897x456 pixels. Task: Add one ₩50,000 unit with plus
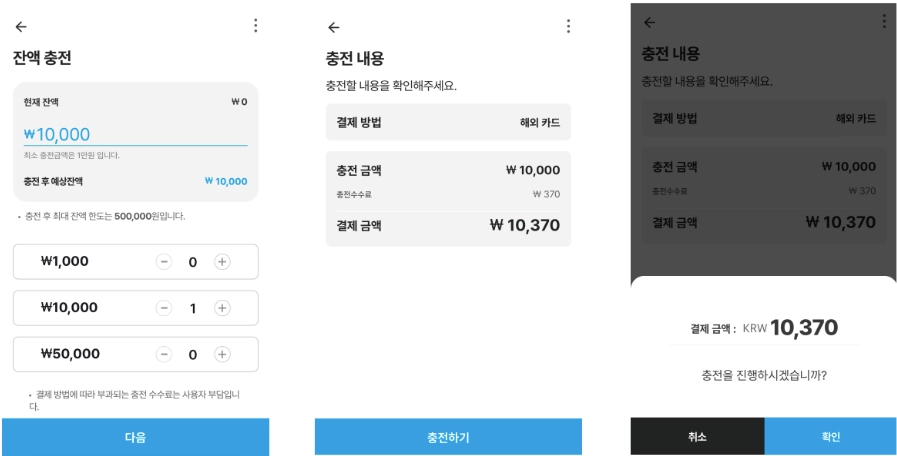pos(222,354)
